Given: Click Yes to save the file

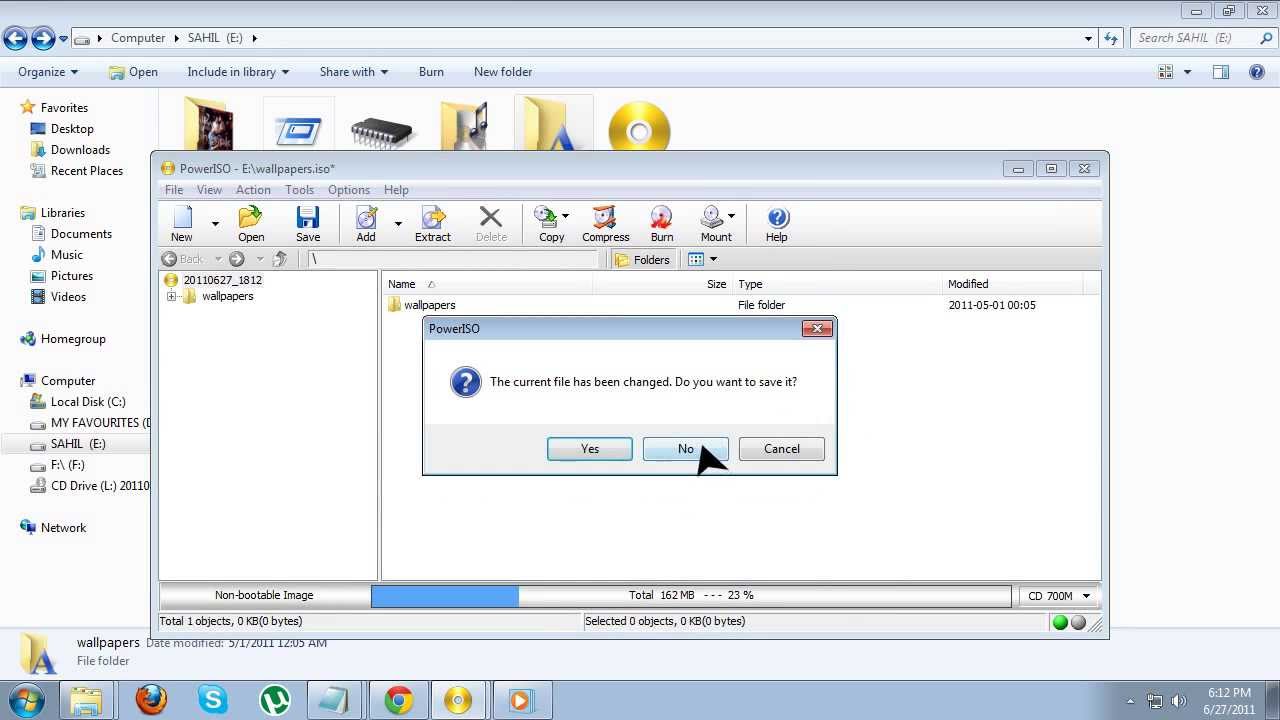Looking at the screenshot, I should point(590,449).
